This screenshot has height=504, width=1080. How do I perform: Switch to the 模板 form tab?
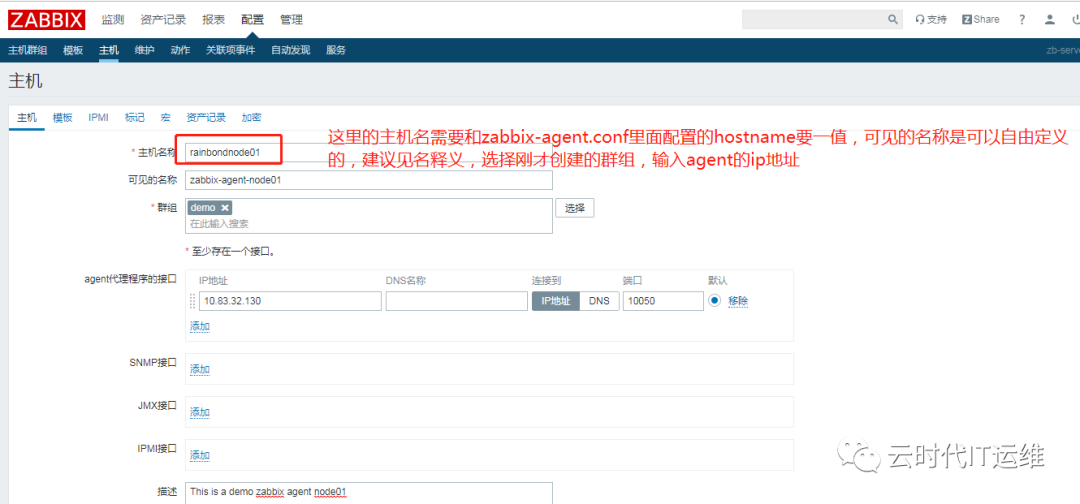coord(63,118)
